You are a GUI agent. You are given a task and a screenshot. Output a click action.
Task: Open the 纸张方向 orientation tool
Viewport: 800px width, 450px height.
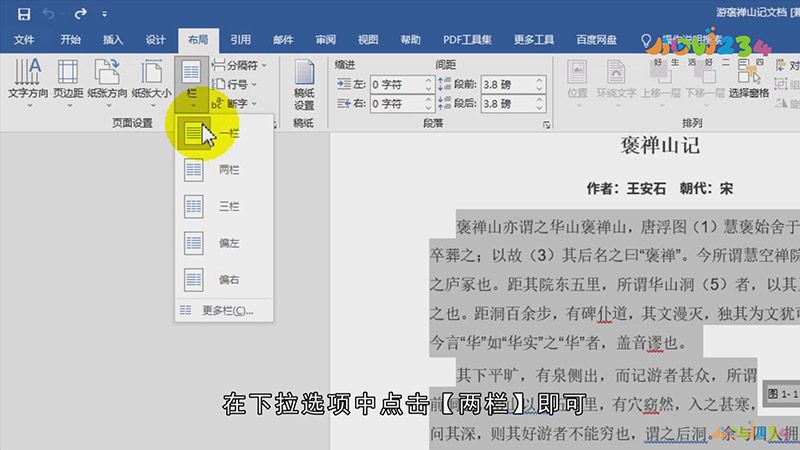pos(107,83)
